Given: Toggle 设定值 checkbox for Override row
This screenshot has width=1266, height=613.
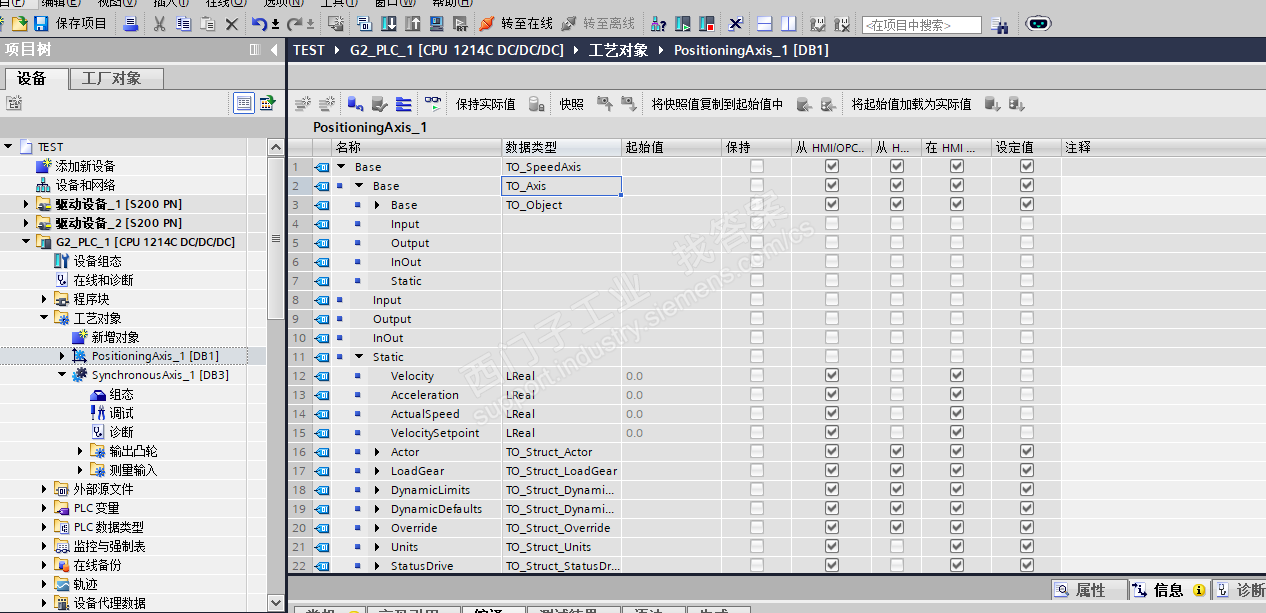Looking at the screenshot, I should tap(1027, 528).
